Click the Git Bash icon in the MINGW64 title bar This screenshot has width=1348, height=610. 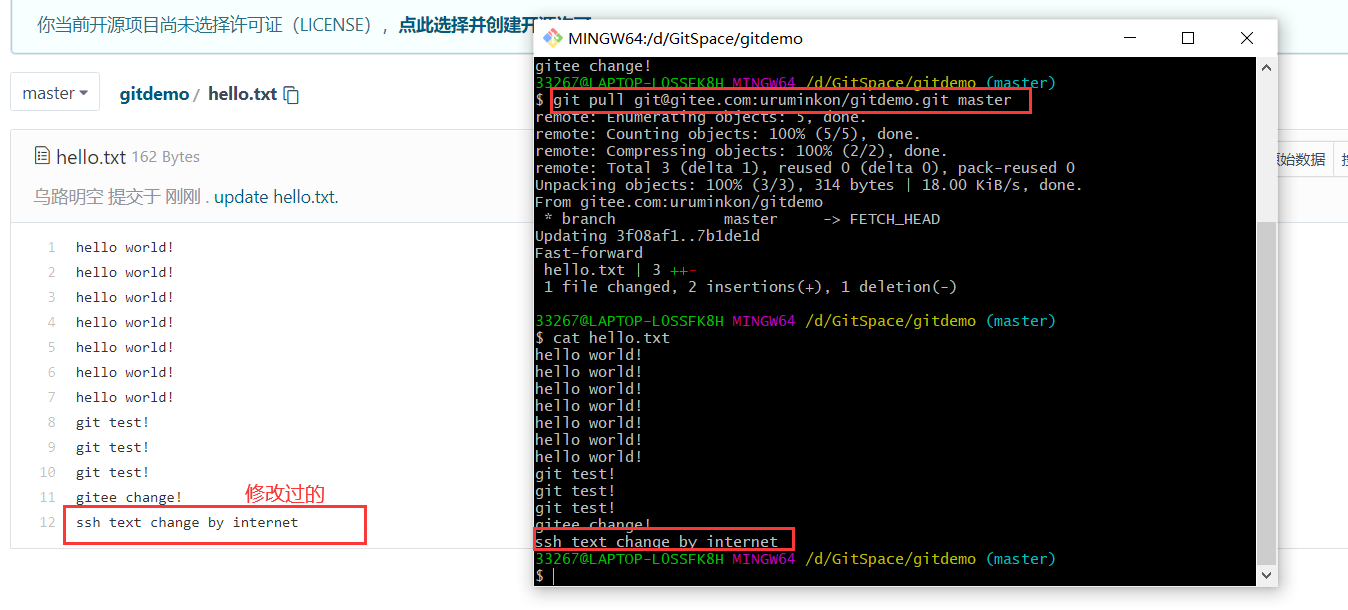551,38
